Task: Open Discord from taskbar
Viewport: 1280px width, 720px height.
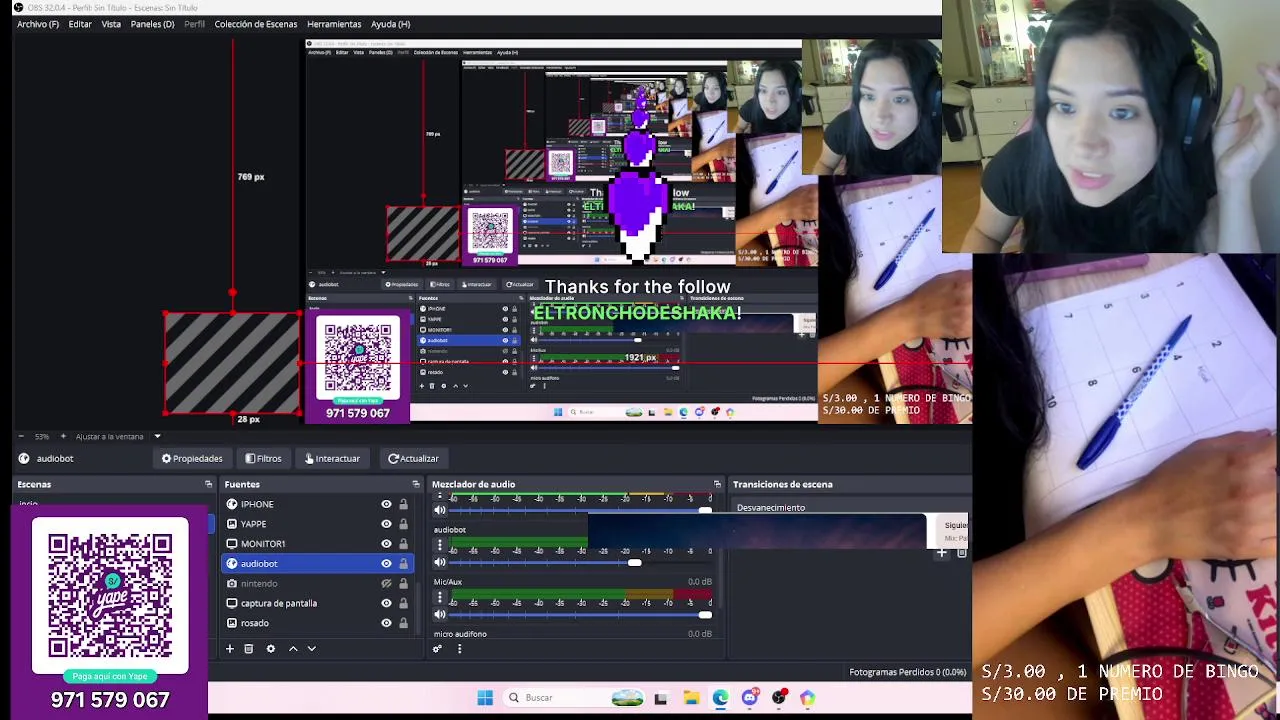Action: click(x=749, y=698)
